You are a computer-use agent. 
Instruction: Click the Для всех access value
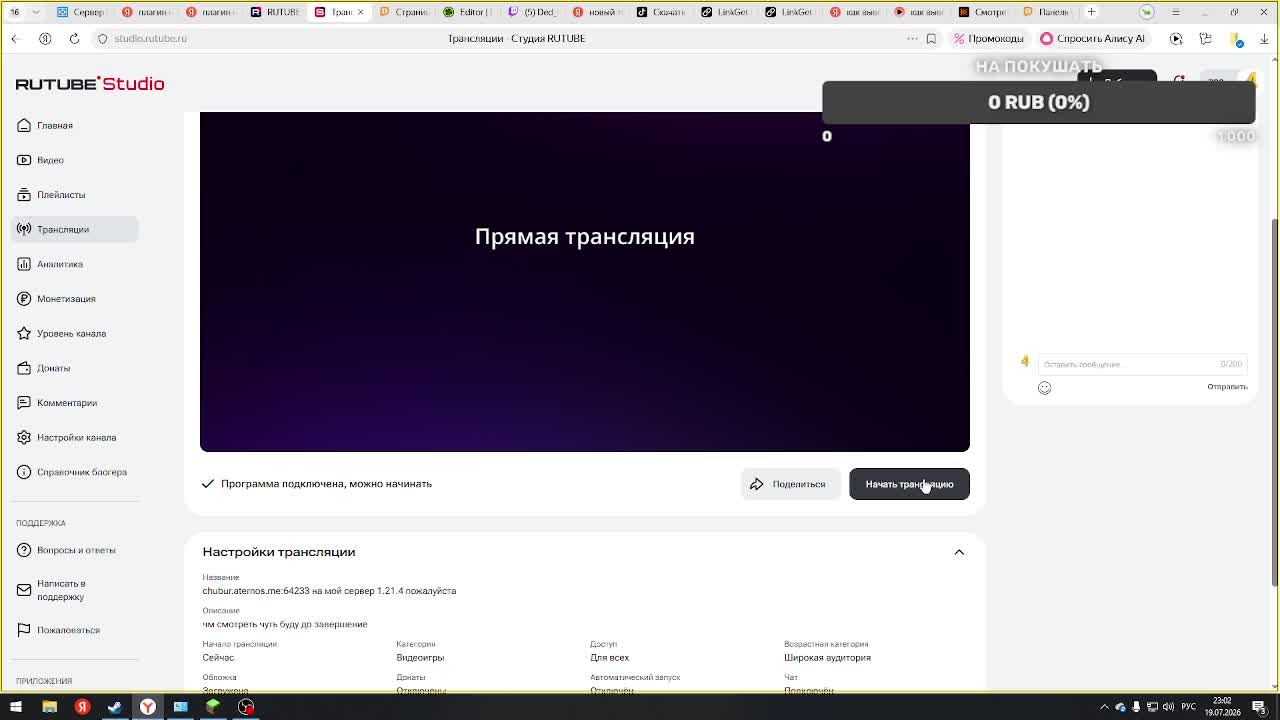coord(609,658)
